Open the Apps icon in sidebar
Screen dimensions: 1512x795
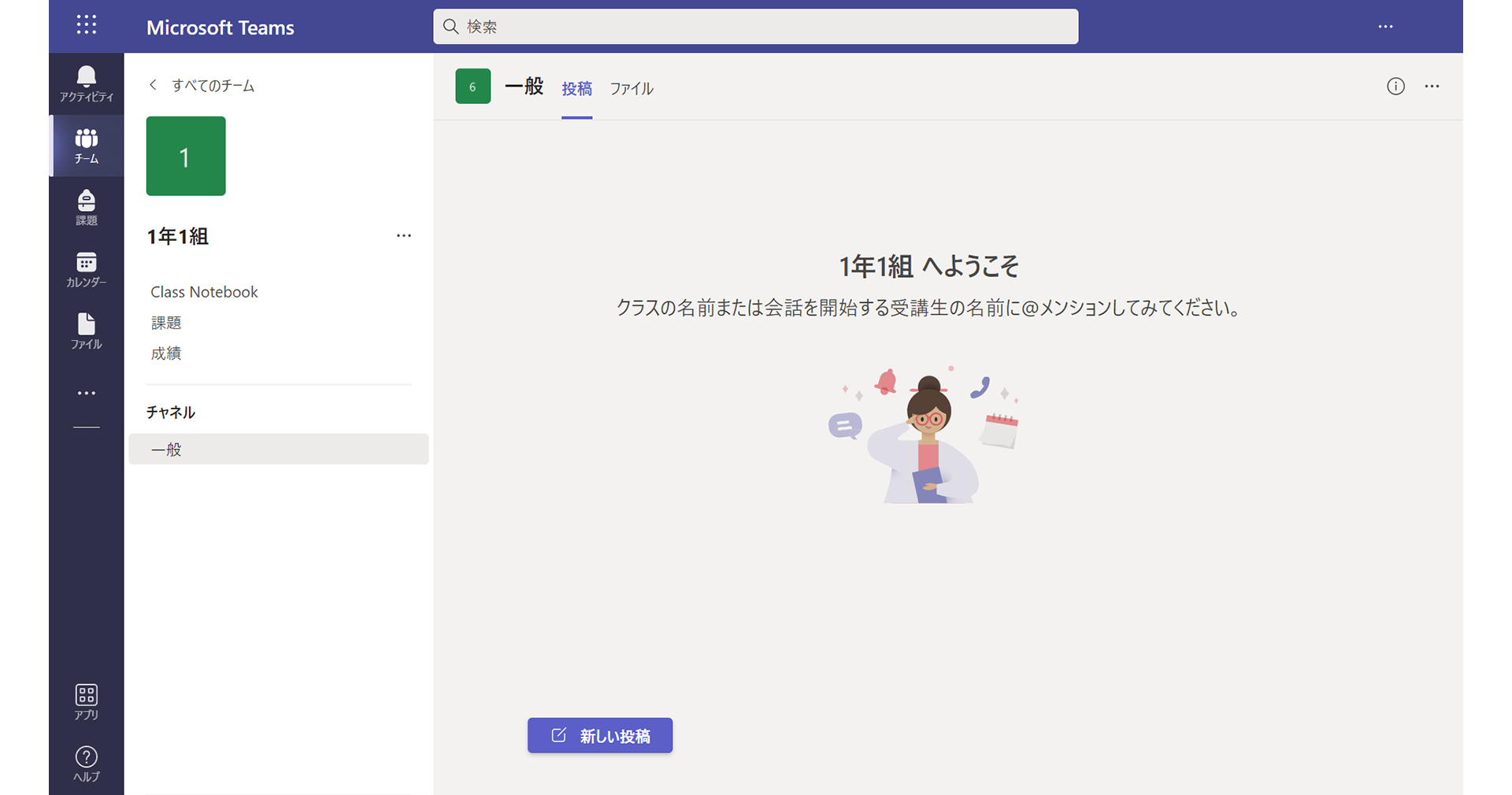pyautogui.click(x=87, y=701)
